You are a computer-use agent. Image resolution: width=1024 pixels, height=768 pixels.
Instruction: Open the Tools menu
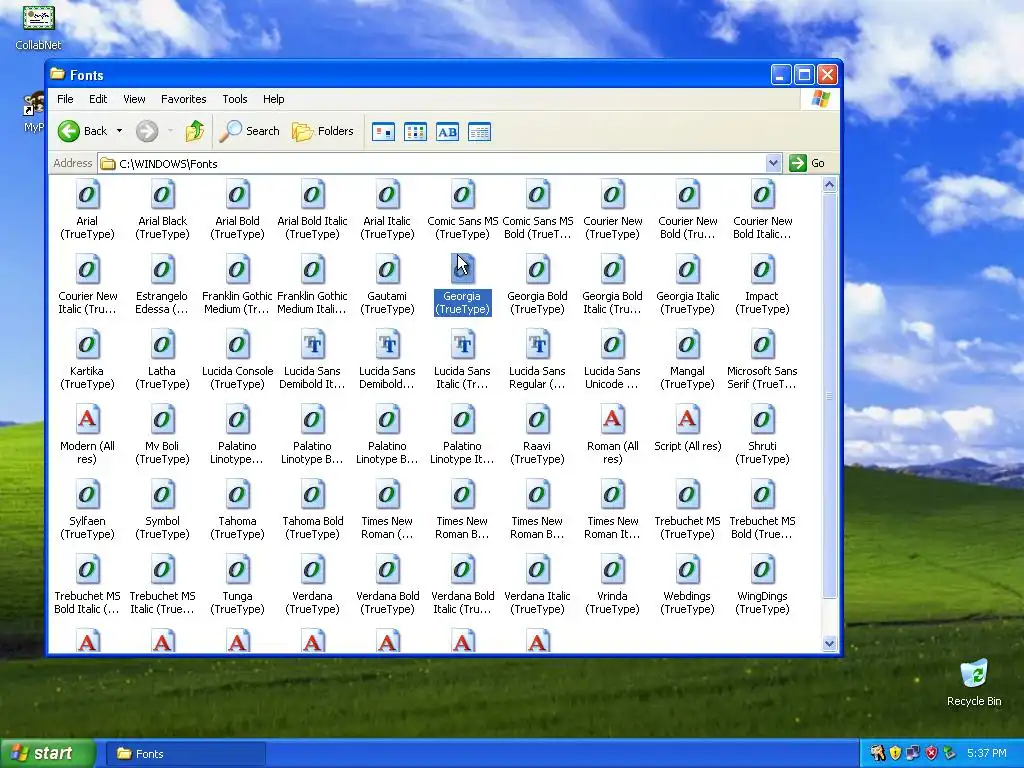[x=234, y=99]
